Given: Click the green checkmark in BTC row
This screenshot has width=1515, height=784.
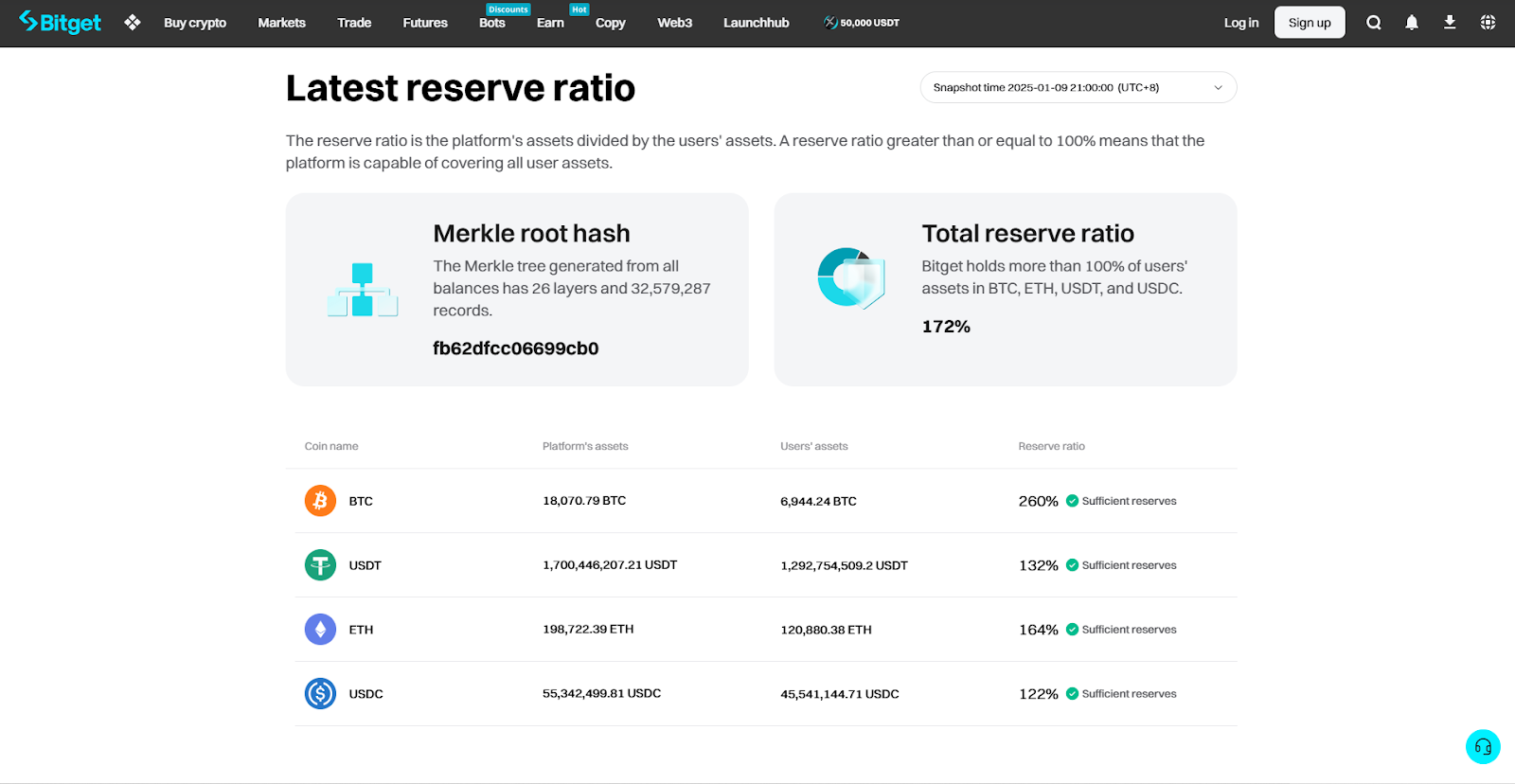Looking at the screenshot, I should coord(1072,501).
